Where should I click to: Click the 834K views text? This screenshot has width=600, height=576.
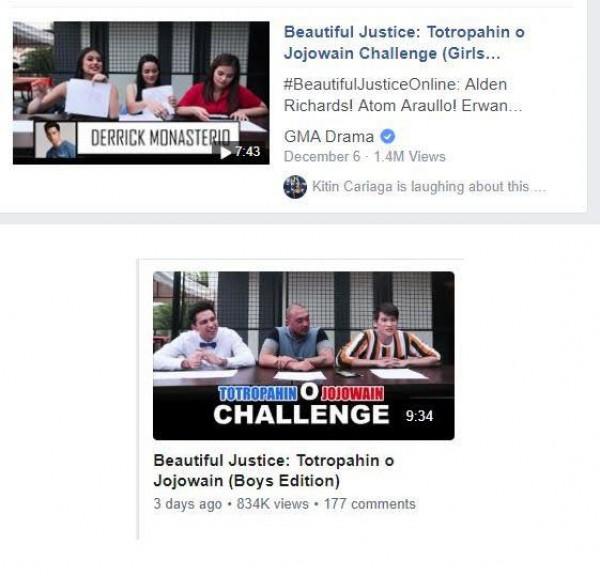pos(272,504)
